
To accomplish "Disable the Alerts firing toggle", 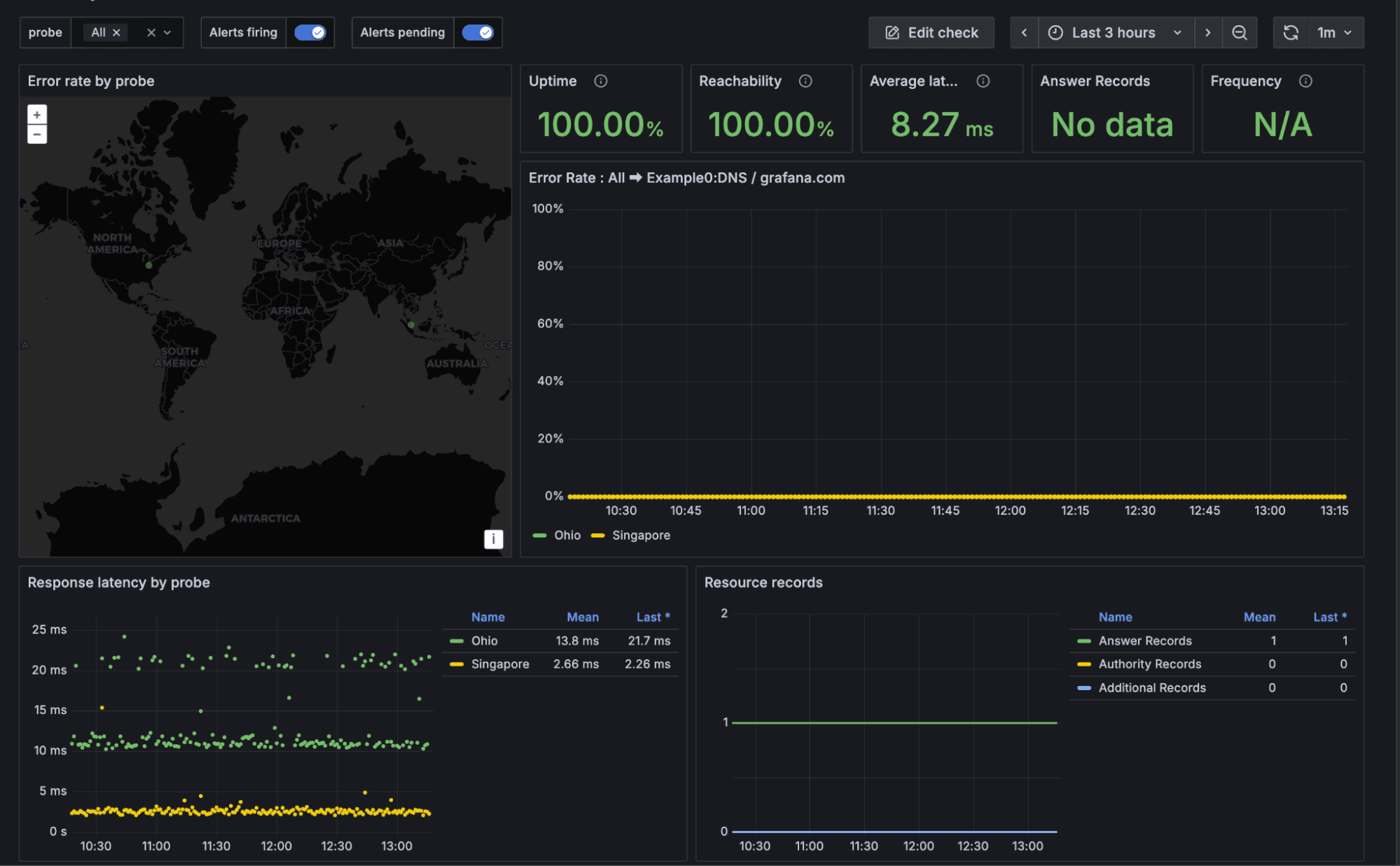I will click(x=310, y=32).
